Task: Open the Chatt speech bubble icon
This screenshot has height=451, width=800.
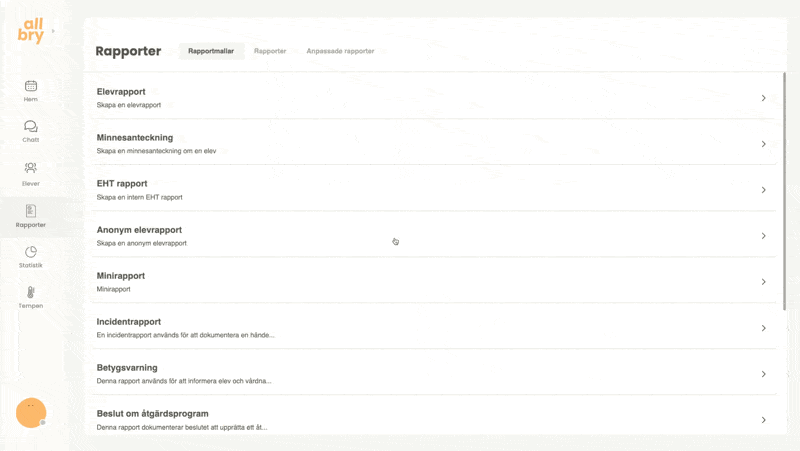Action: (x=31, y=127)
